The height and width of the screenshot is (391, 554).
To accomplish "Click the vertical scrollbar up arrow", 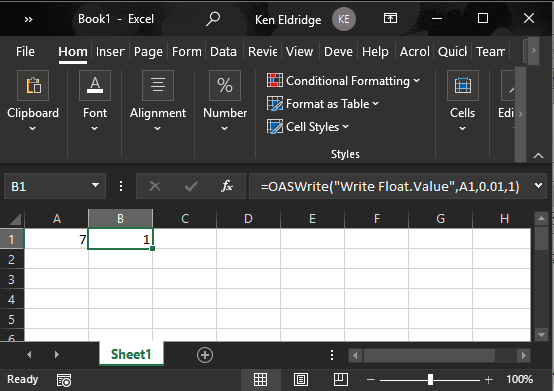I will pos(541,219).
